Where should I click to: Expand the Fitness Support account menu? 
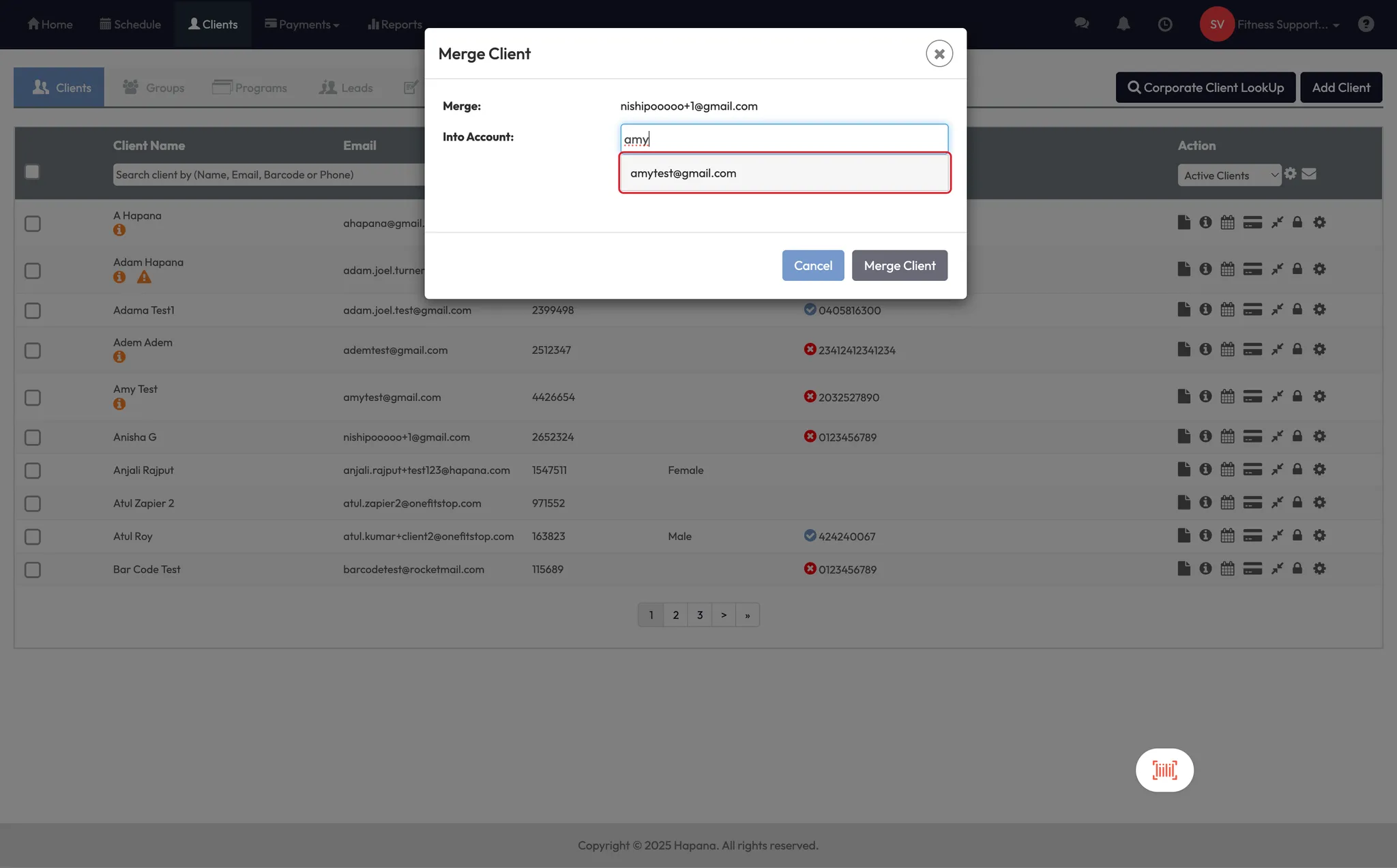1286,25
